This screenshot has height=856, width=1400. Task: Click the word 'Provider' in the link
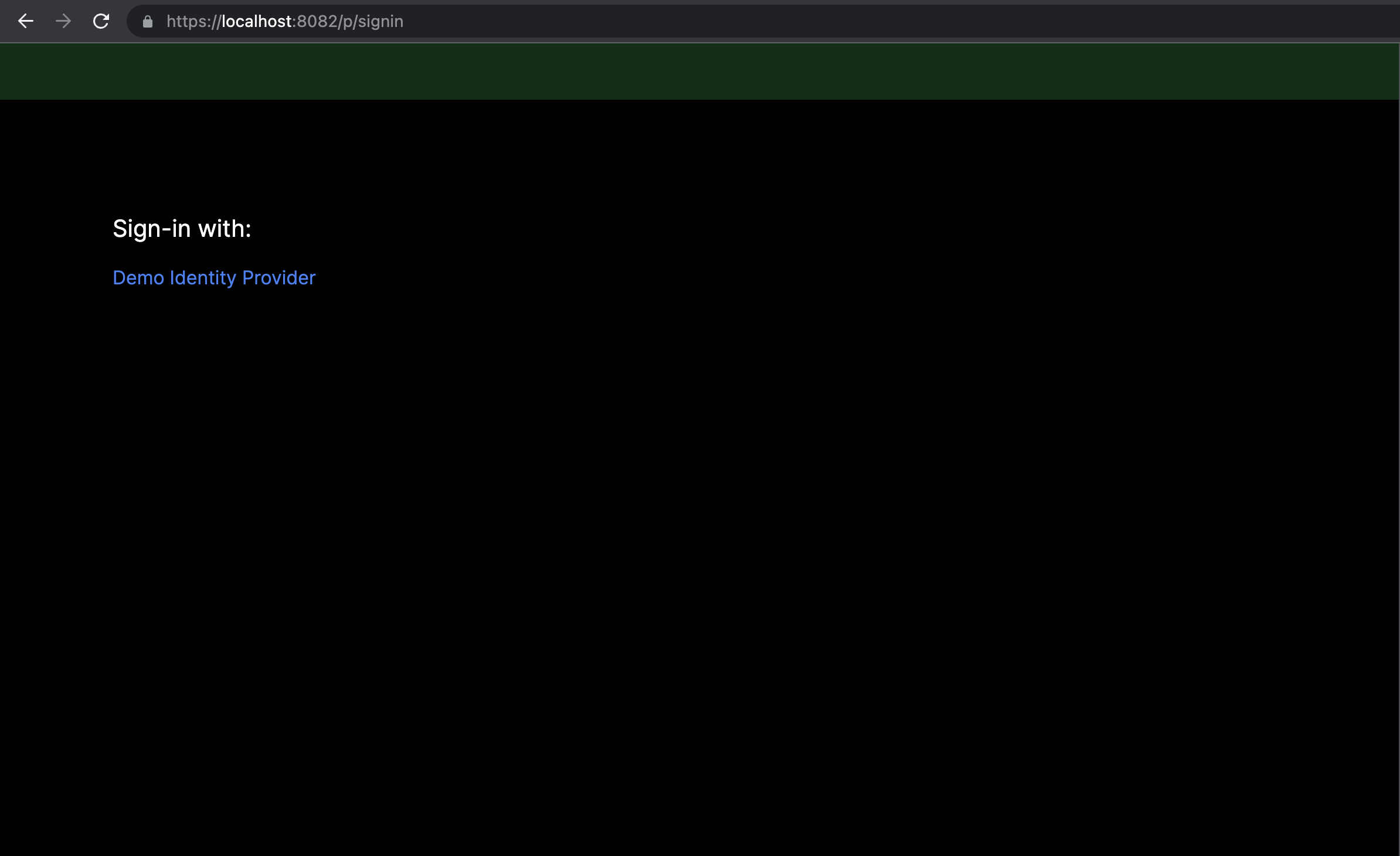click(x=278, y=277)
